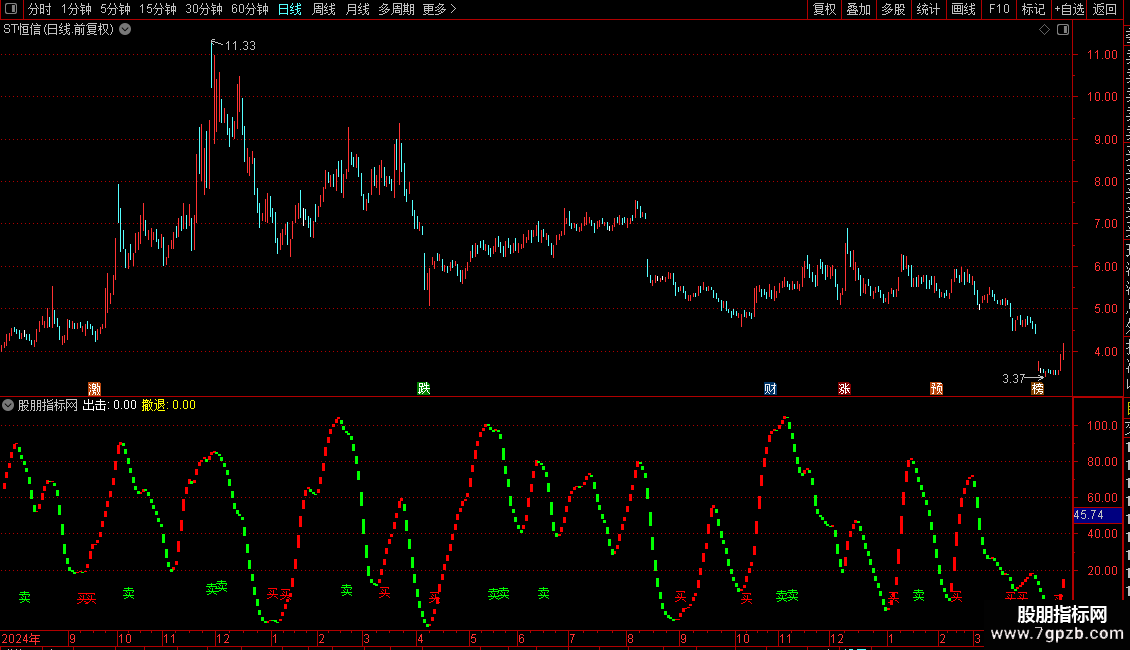Enable the 画线 drawing tools

964,9
